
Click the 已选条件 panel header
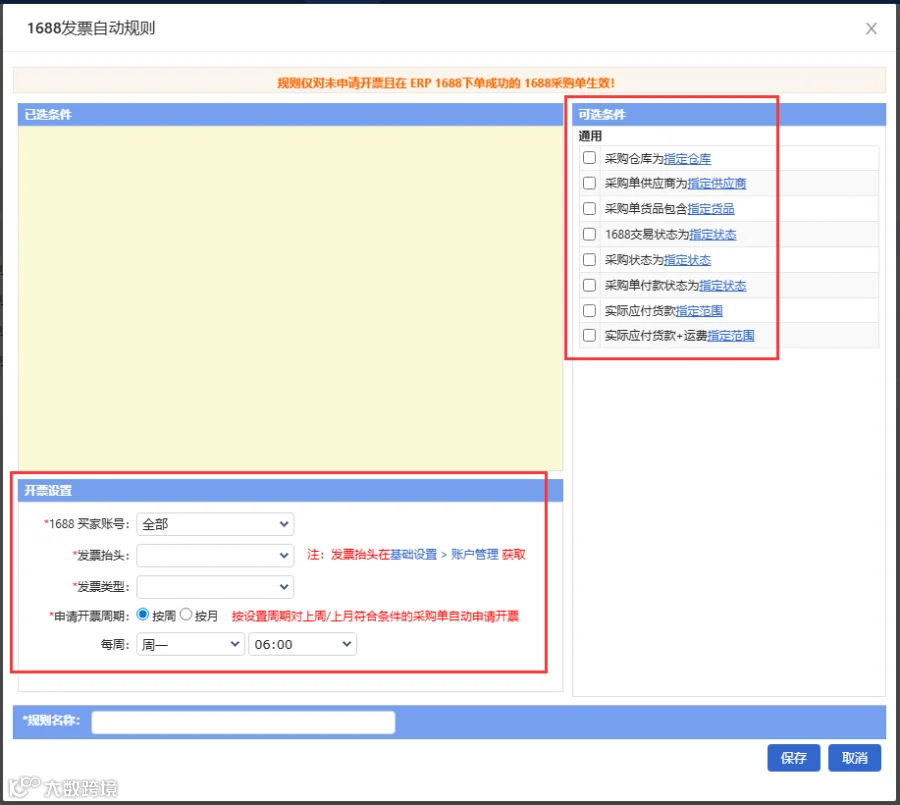tap(290, 114)
